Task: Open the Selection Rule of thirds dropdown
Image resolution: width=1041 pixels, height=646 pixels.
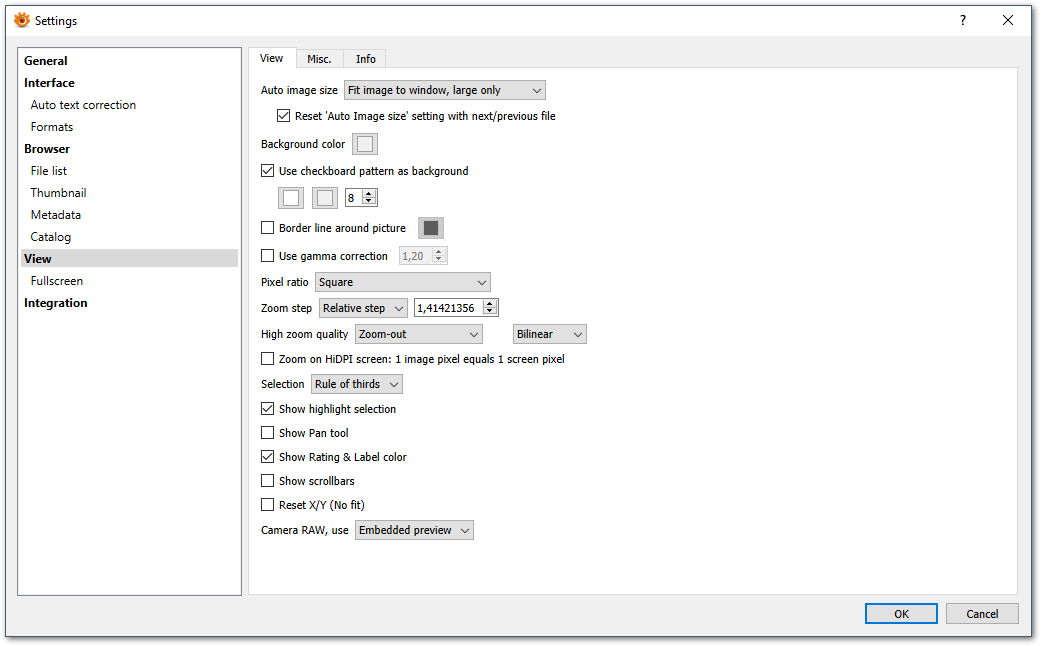Action: (357, 384)
